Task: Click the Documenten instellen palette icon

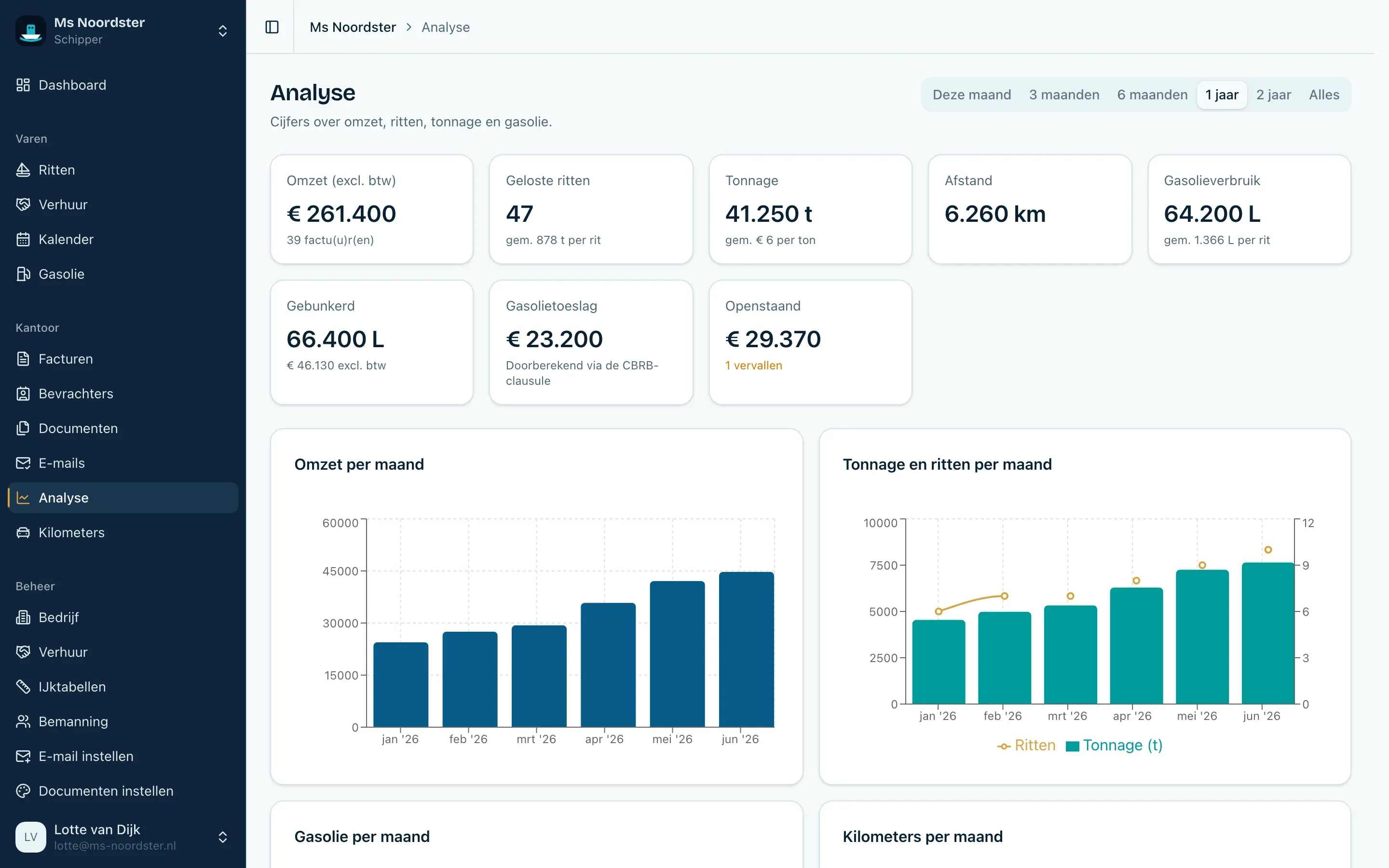Action: pos(23,791)
